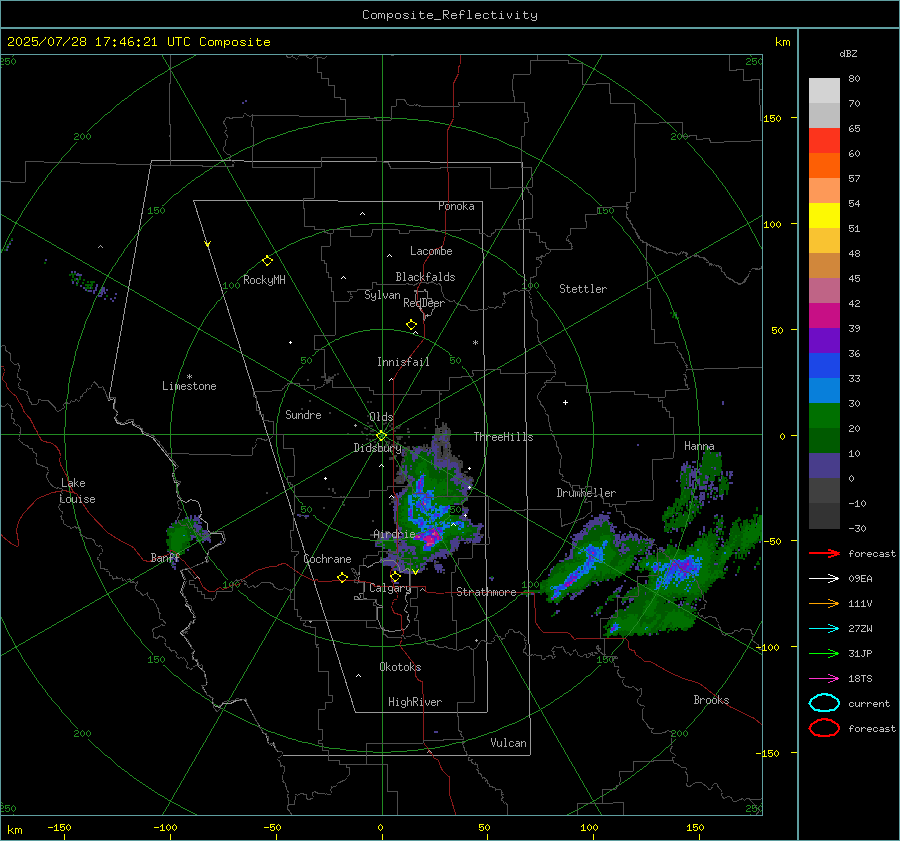Click the magenta storm core near Airdrie
Screen dimensions: 900x841
point(429,537)
